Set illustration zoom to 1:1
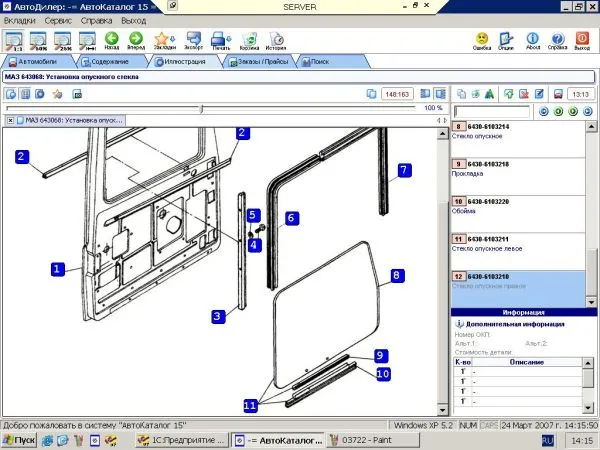This screenshot has height=450, width=600. point(14,40)
